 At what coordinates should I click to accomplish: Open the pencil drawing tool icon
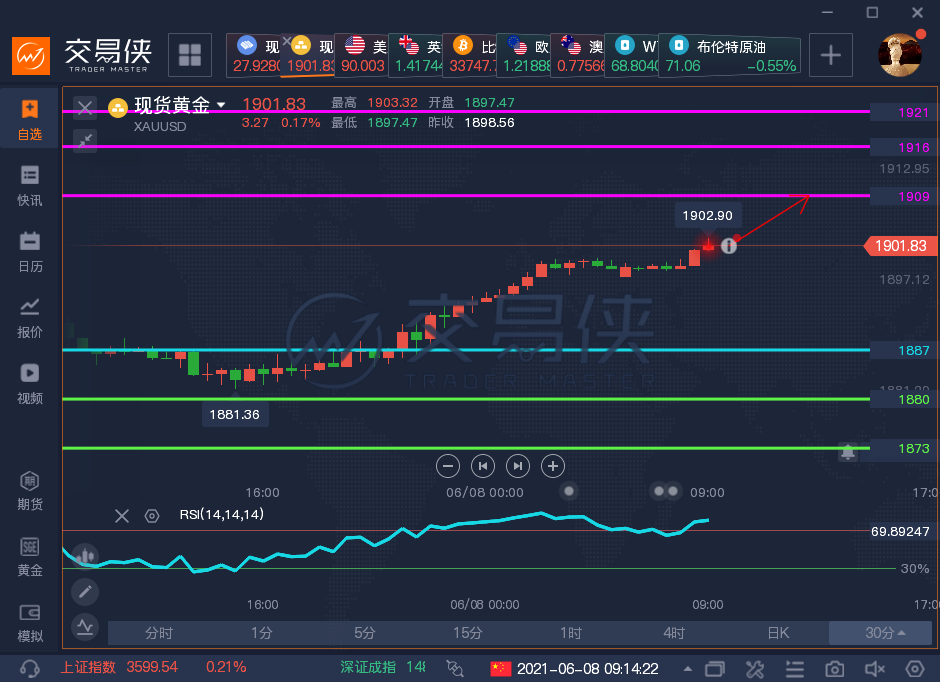pos(85,592)
